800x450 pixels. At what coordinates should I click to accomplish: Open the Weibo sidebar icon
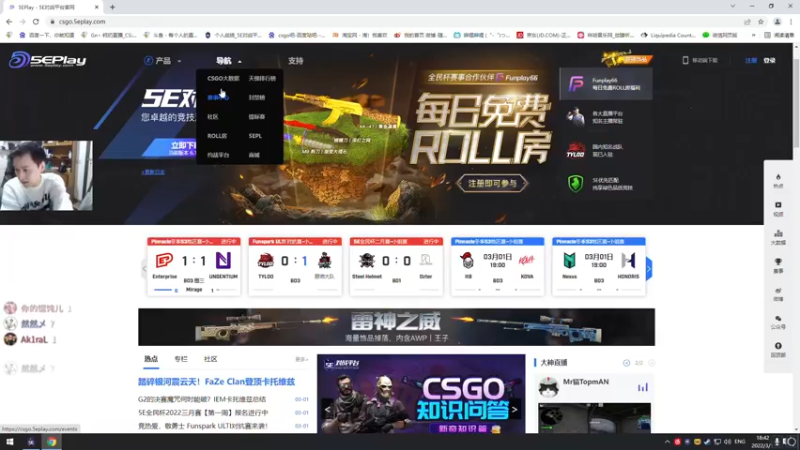[x=778, y=293]
